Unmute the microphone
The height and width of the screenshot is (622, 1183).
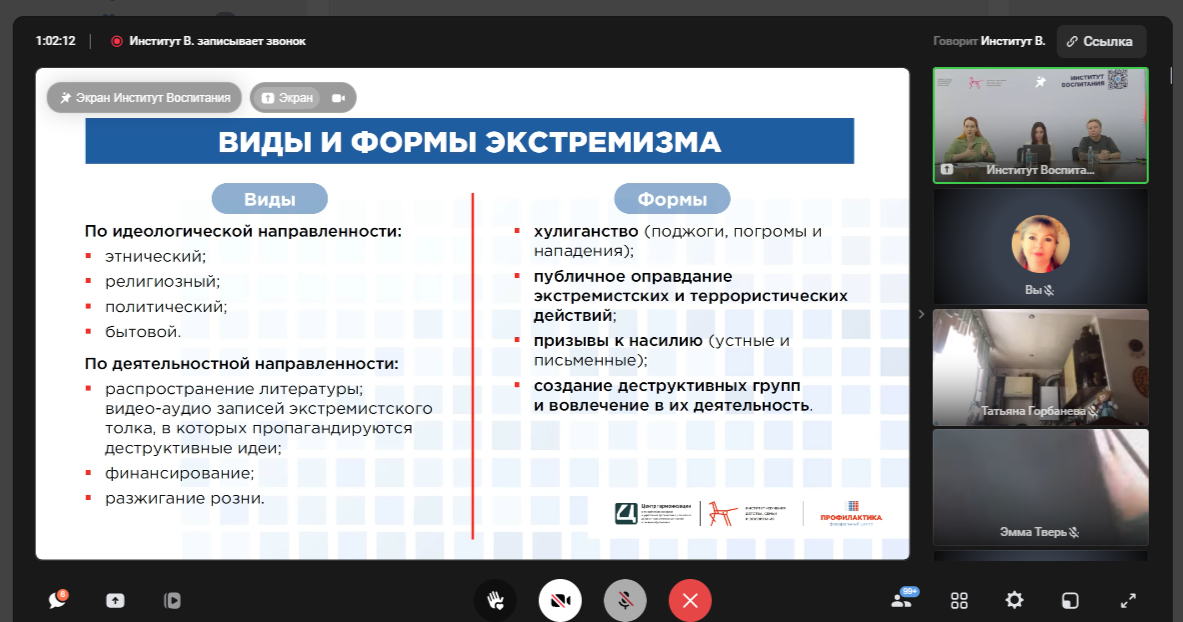tap(625, 600)
